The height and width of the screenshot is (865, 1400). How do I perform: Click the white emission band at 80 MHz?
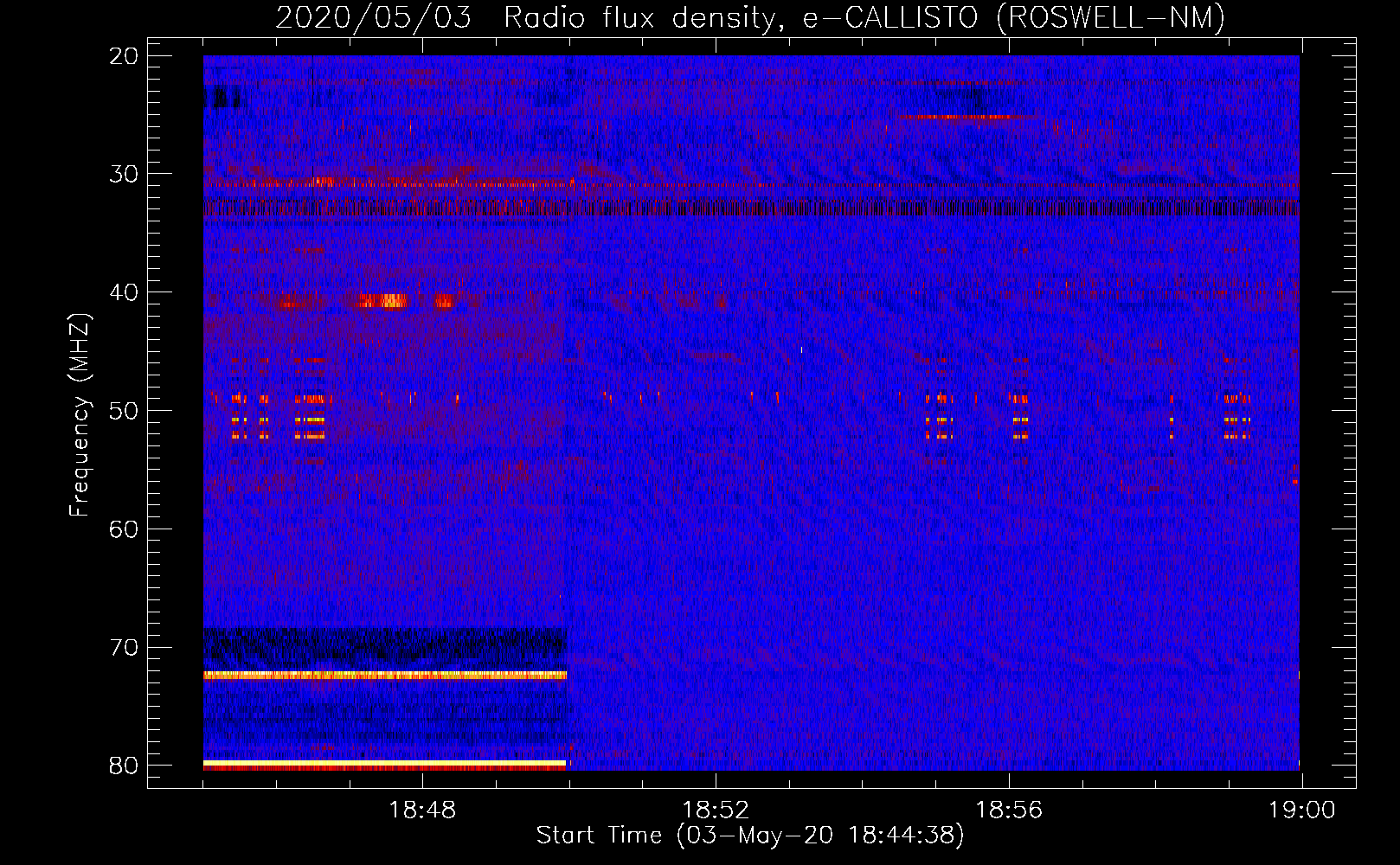coord(385,763)
